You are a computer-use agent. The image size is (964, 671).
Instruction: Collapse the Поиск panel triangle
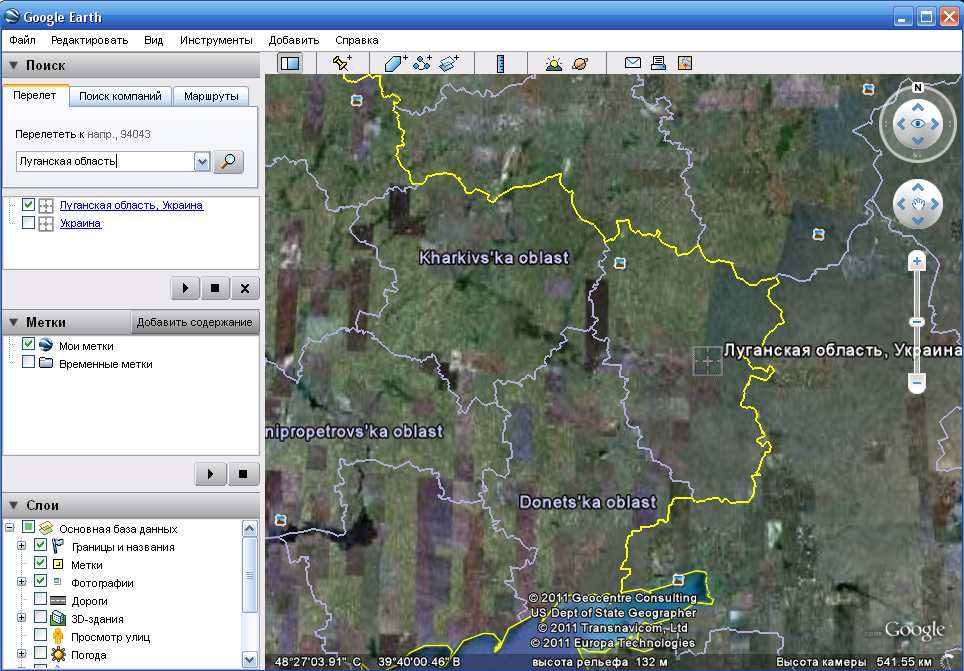[x=13, y=65]
